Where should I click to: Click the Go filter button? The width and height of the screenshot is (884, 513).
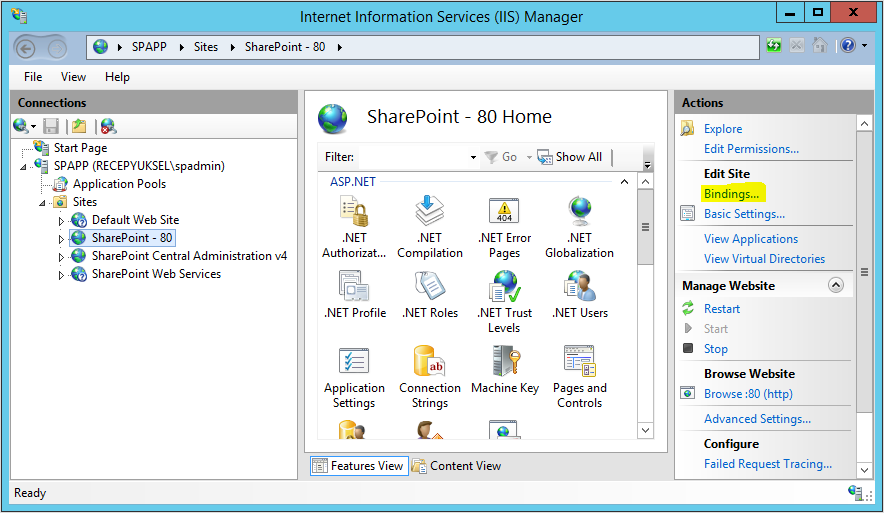501,157
